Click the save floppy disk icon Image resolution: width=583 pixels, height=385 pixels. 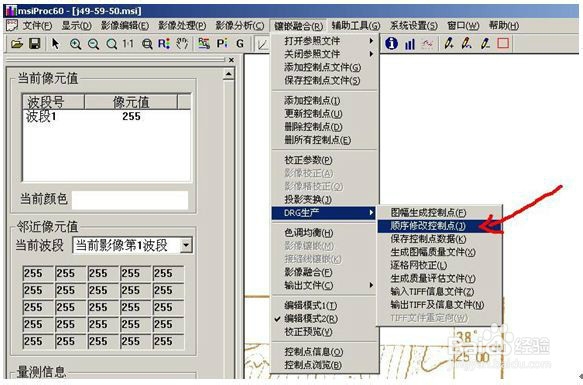point(35,44)
